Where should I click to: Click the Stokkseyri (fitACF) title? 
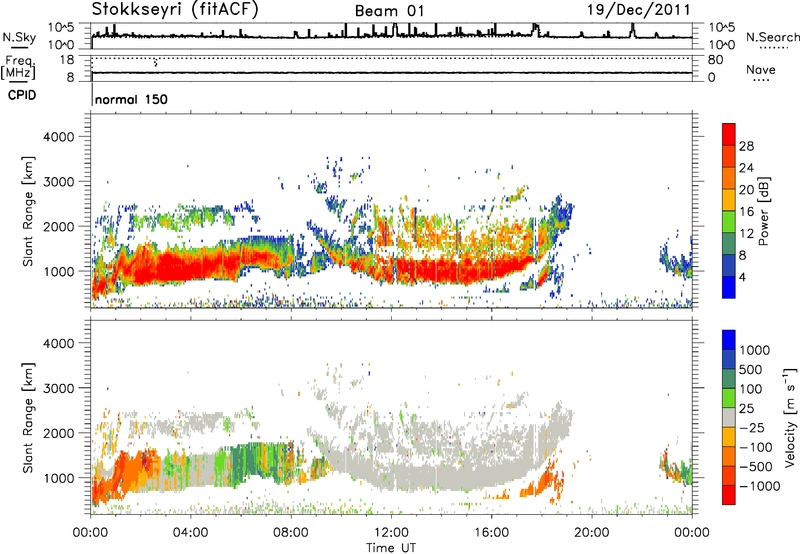175,10
